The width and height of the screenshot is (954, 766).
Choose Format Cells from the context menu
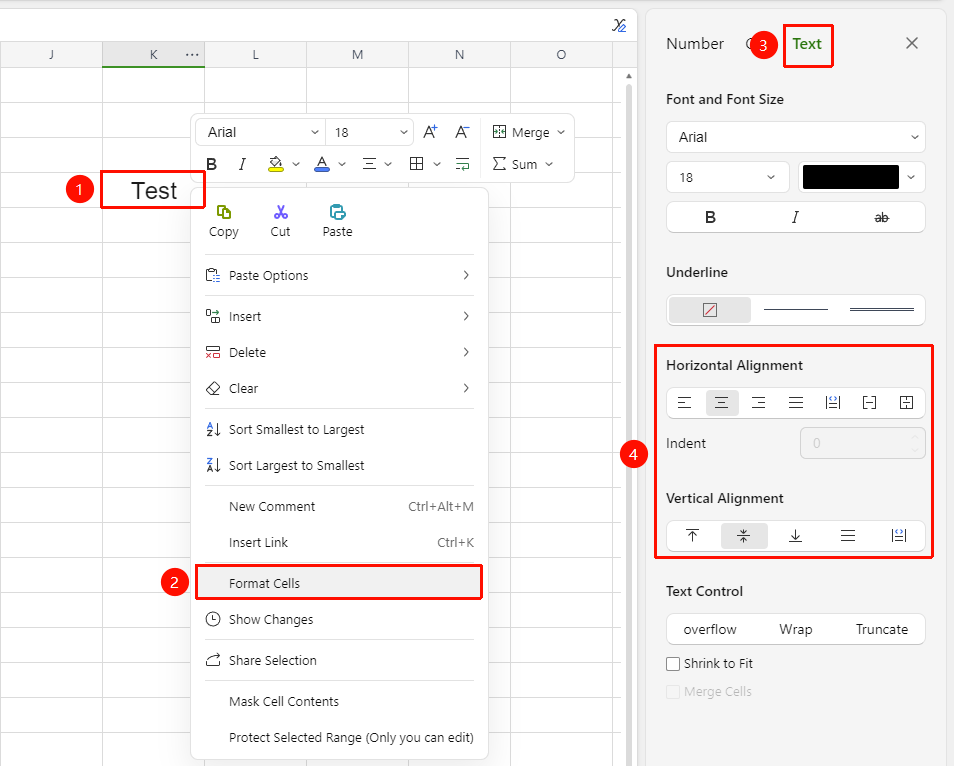pyautogui.click(x=339, y=583)
